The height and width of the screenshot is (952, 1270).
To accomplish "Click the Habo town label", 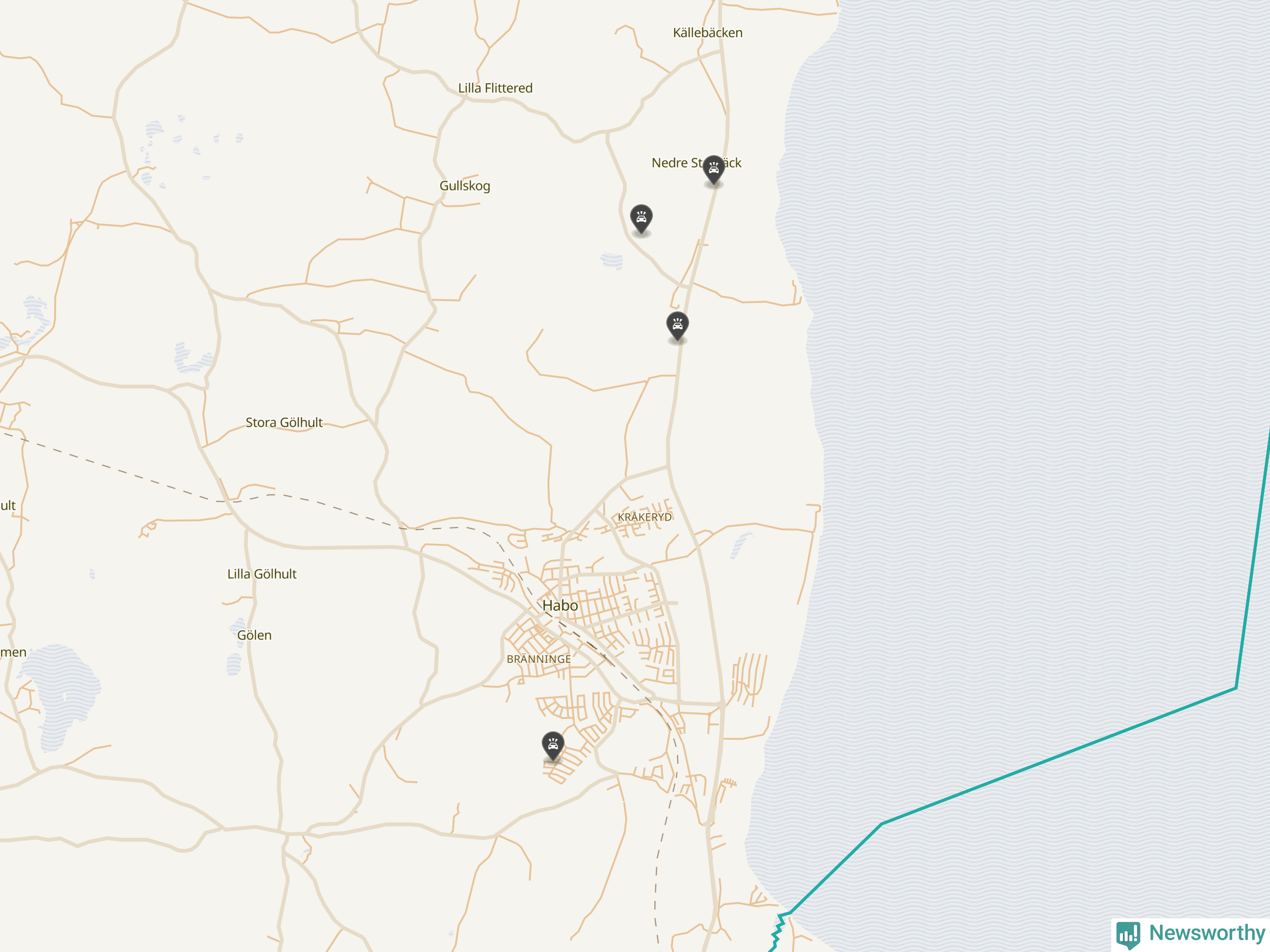I will click(560, 605).
